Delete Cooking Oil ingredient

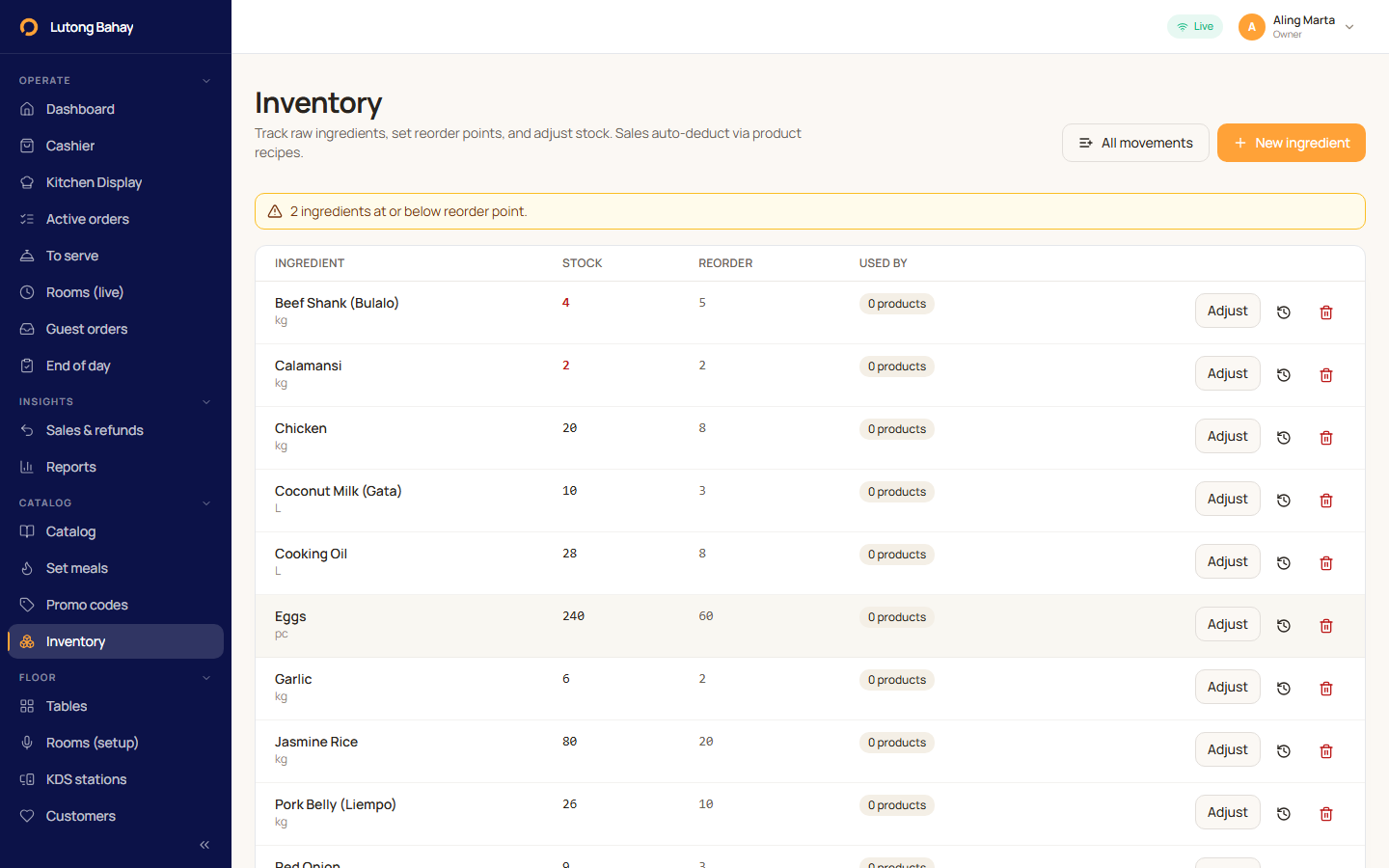click(1326, 563)
